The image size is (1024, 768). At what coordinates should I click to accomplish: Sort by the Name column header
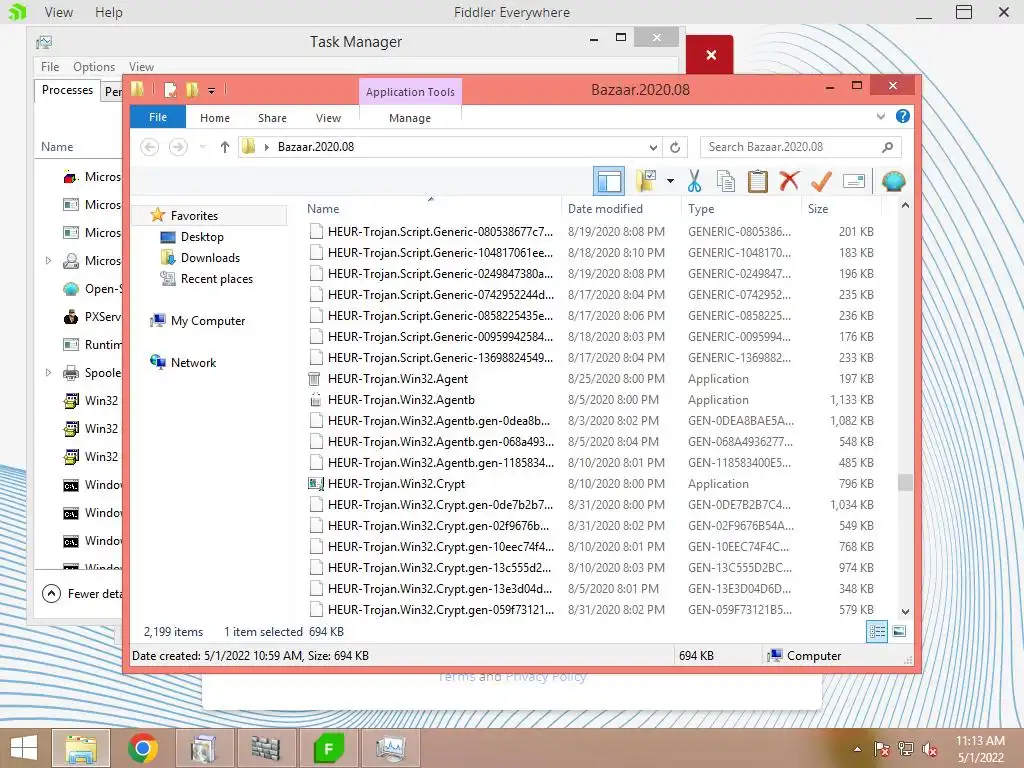click(430, 208)
